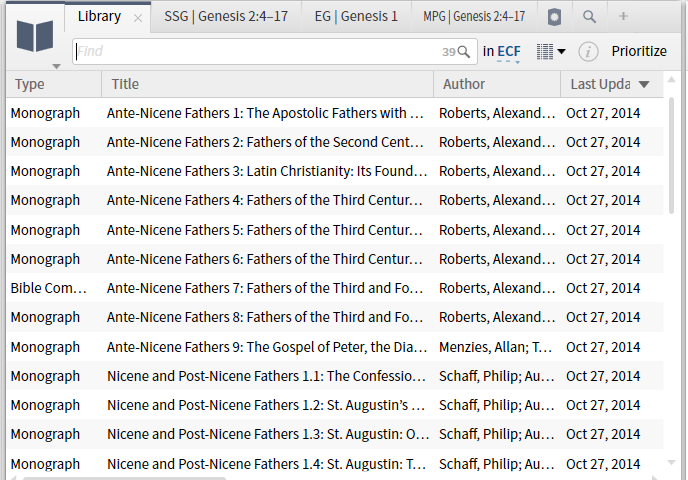Open the search magnifier tab
Image resolution: width=688 pixels, height=480 pixels.
tap(589, 17)
